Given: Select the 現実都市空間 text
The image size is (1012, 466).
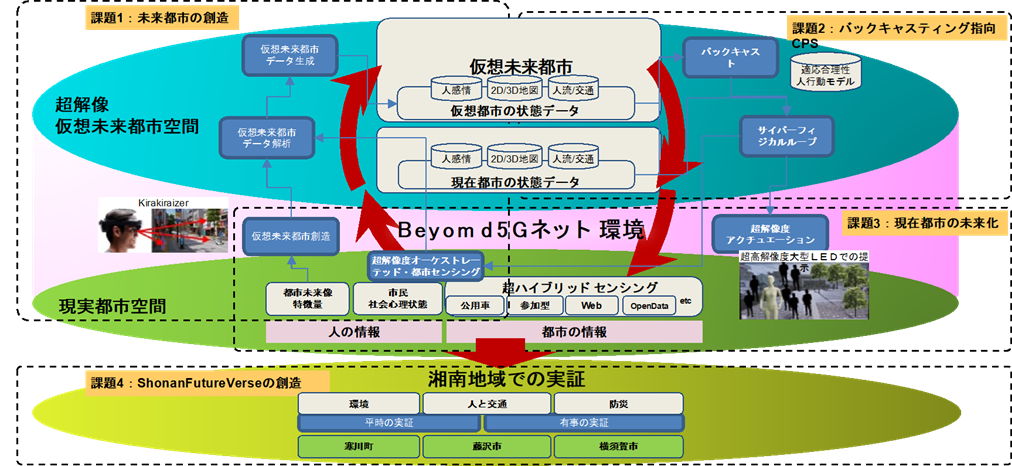Looking at the screenshot, I should 112,305.
